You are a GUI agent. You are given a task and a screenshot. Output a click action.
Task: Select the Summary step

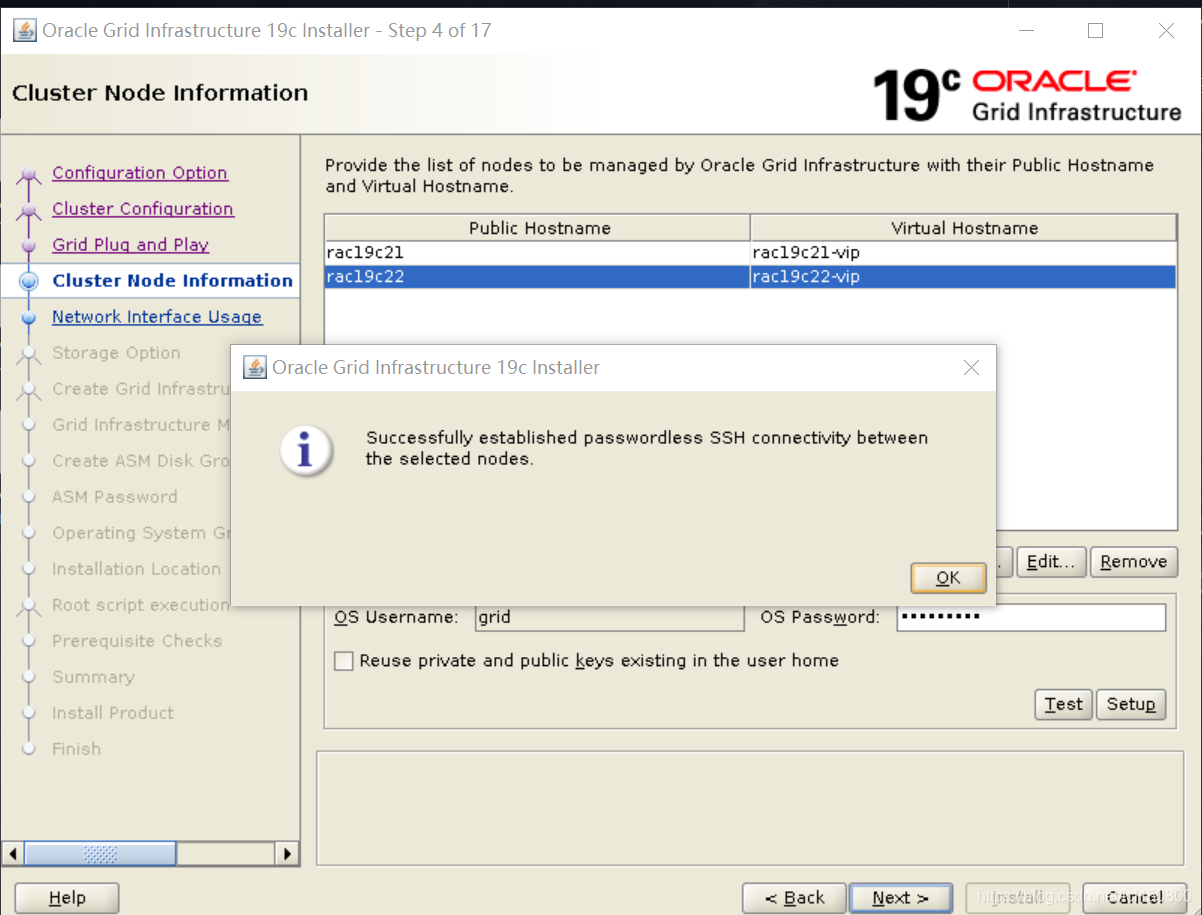(x=93, y=677)
